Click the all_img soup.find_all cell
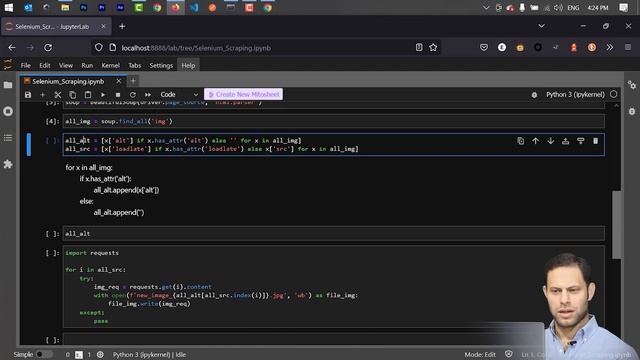The height and width of the screenshot is (360, 640). 333,121
